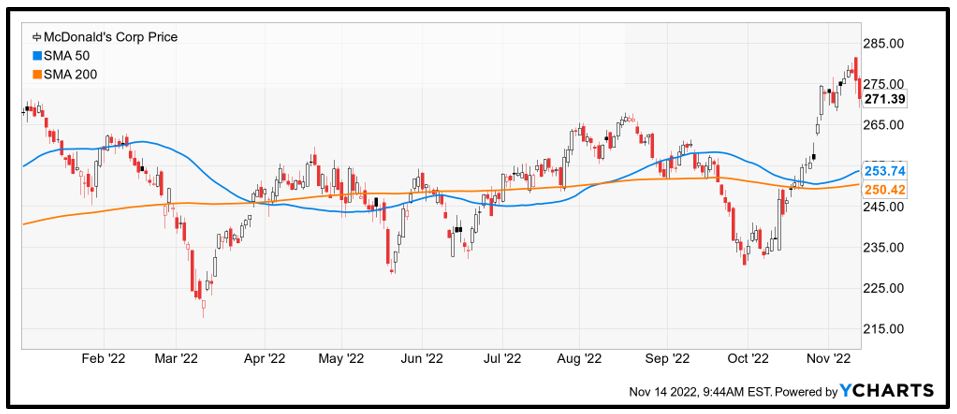Click the 245.00 y-axis label

point(884,206)
